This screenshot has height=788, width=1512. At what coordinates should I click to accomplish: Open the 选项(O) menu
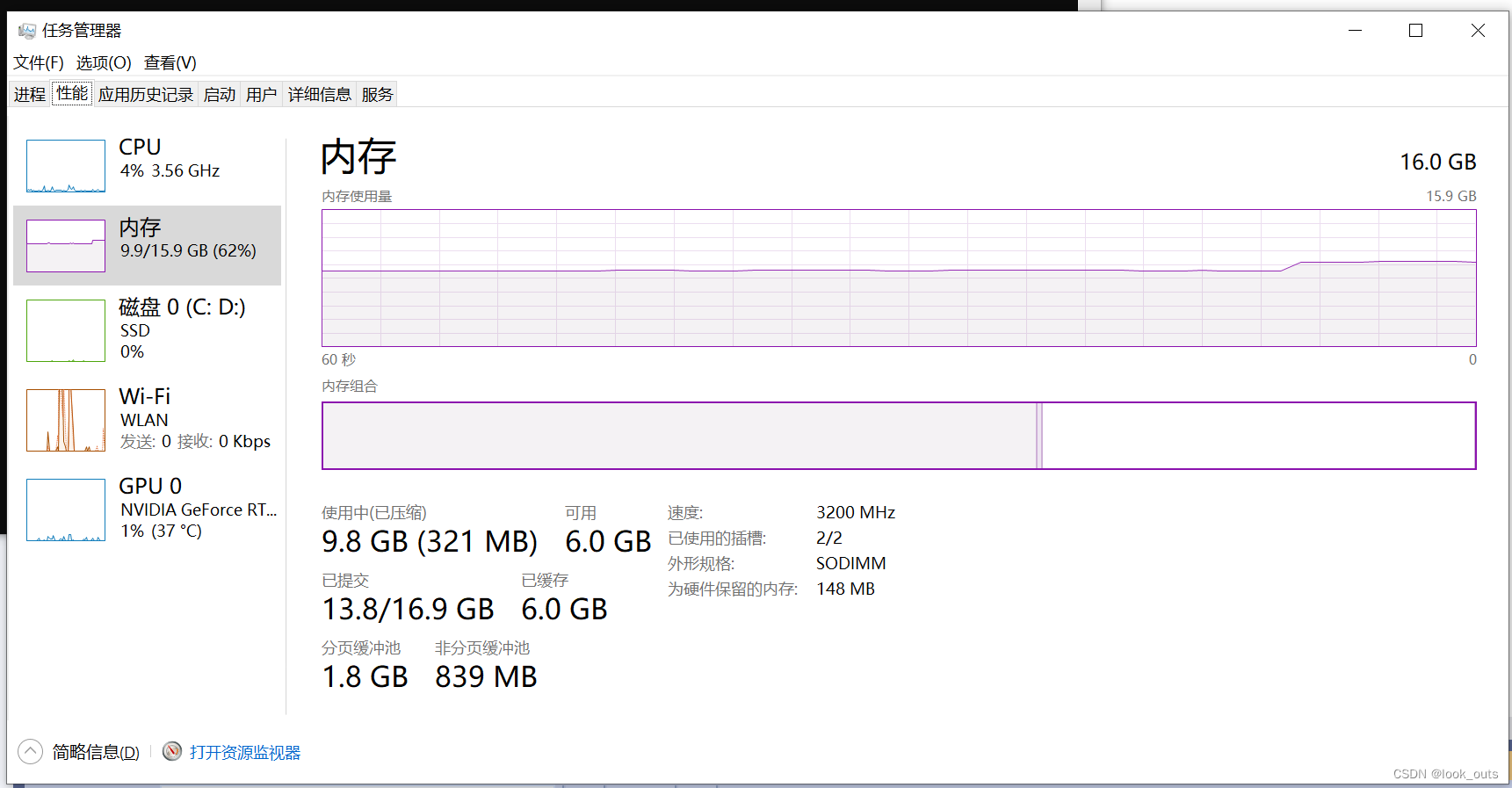tap(104, 63)
